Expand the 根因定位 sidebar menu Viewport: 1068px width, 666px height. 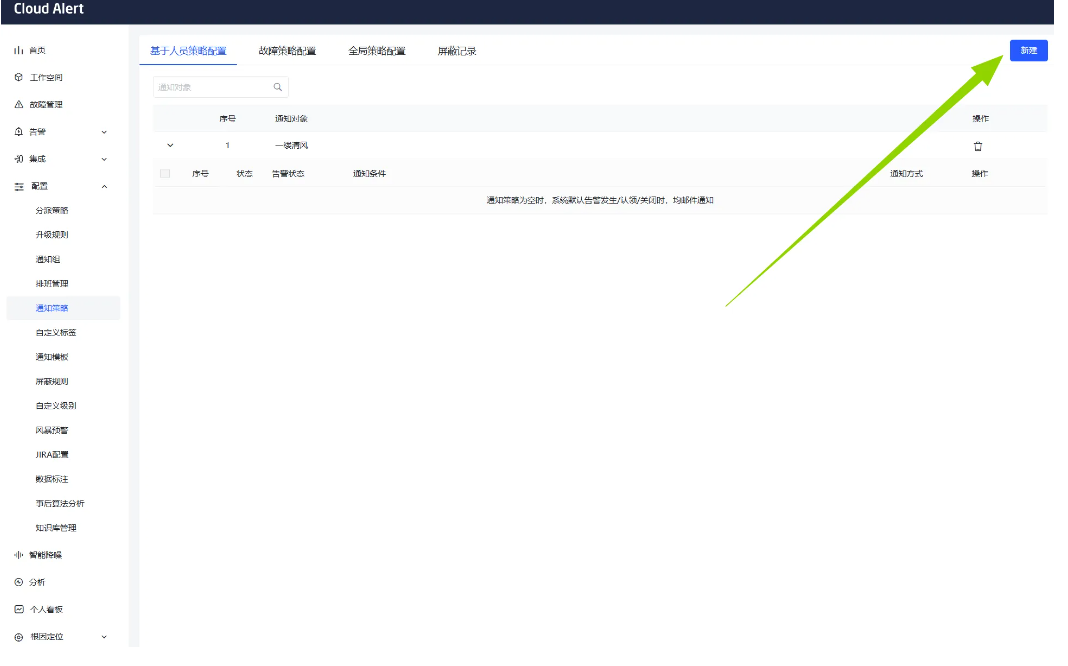[104, 637]
